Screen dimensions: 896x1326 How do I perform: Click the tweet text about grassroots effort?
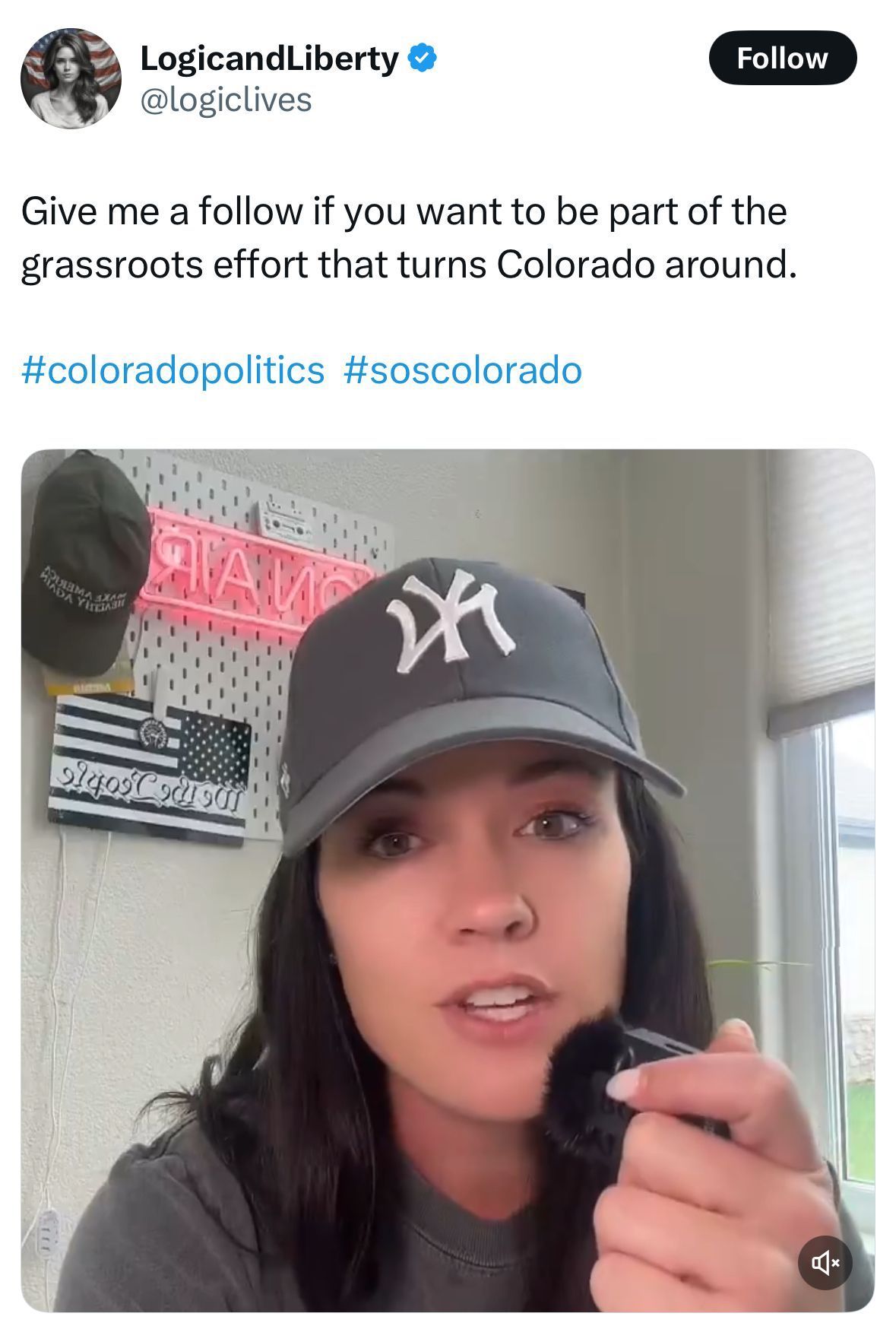[x=409, y=238]
